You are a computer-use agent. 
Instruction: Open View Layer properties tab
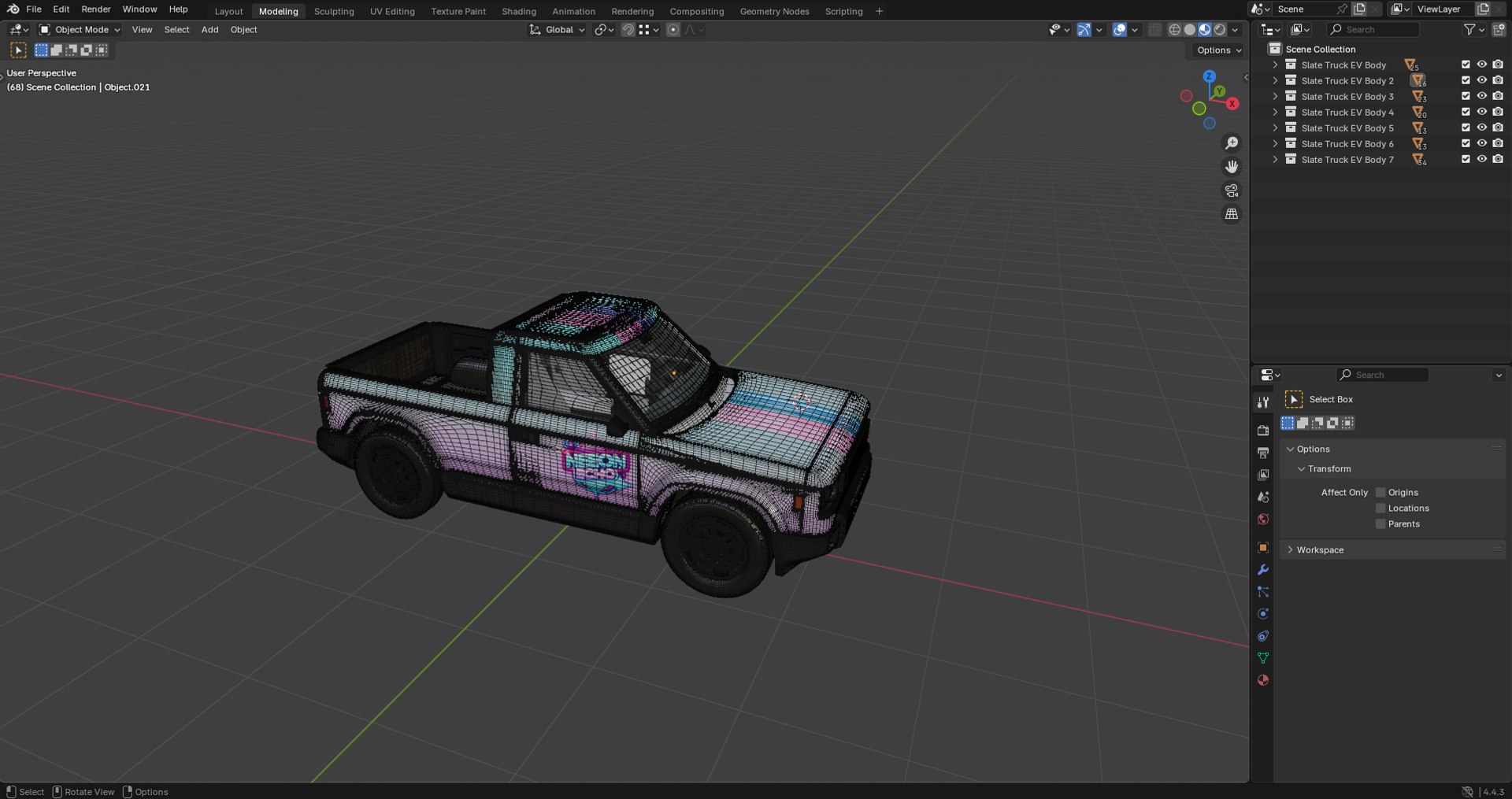(x=1263, y=475)
